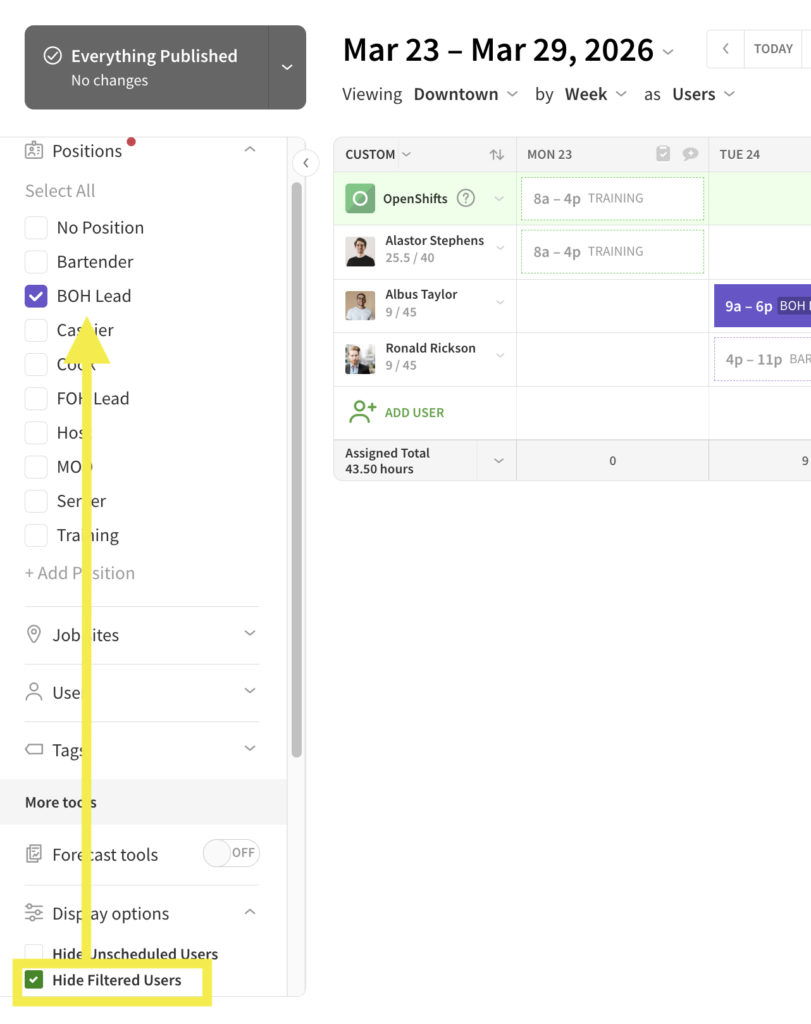Click the Add User person icon
Viewport: 811px width, 1024px height.
click(x=362, y=412)
